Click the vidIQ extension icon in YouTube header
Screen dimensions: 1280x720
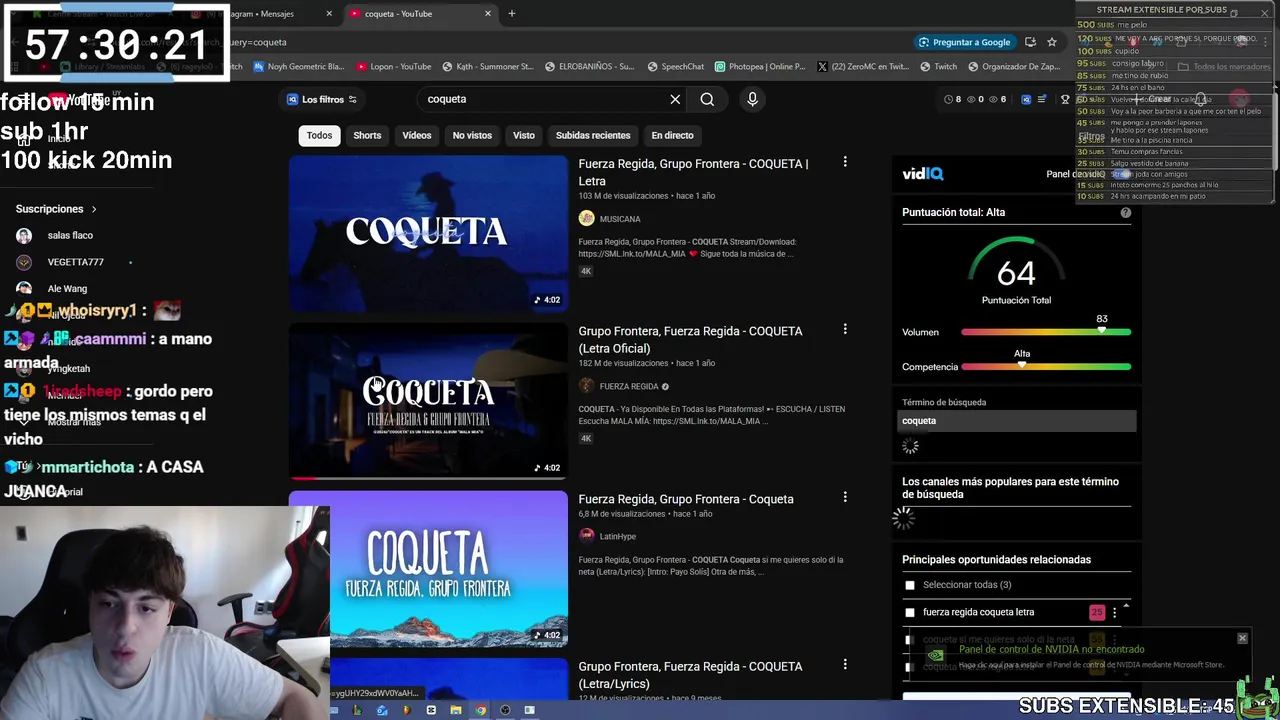coord(1026,99)
